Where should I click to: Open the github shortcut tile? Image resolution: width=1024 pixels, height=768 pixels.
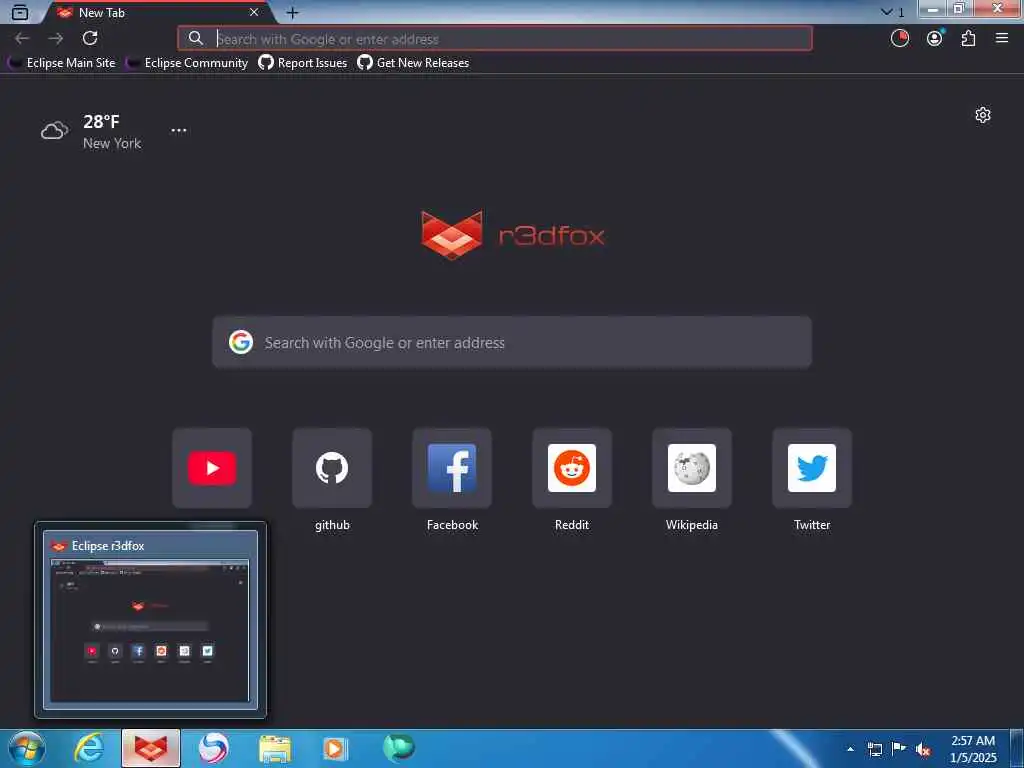click(332, 468)
